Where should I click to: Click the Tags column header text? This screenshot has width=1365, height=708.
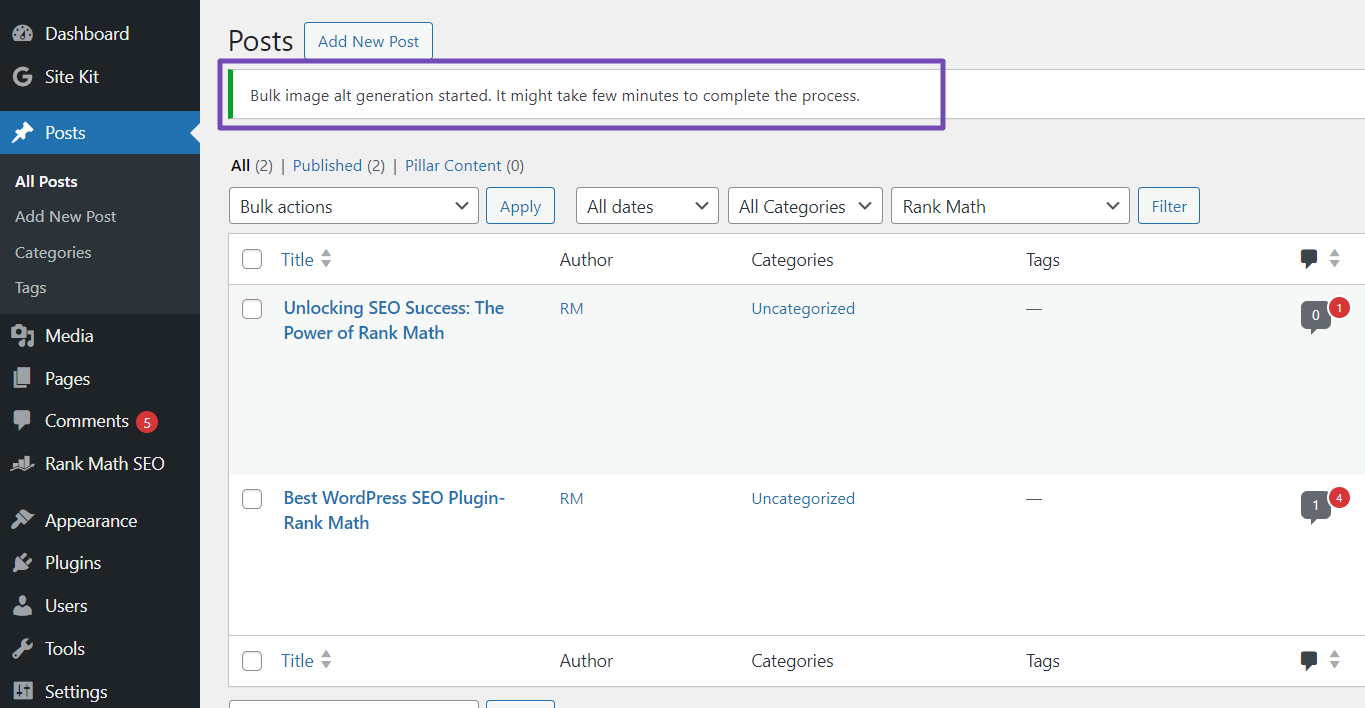1043,260
